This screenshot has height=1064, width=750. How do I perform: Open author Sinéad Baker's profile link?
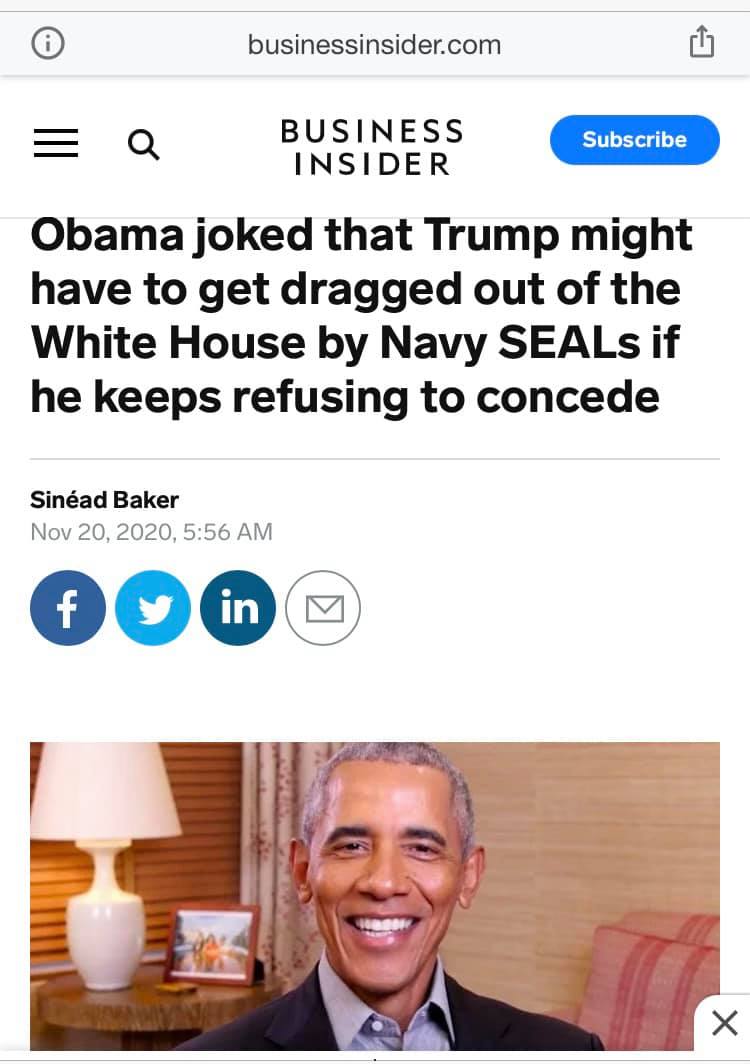tap(105, 499)
